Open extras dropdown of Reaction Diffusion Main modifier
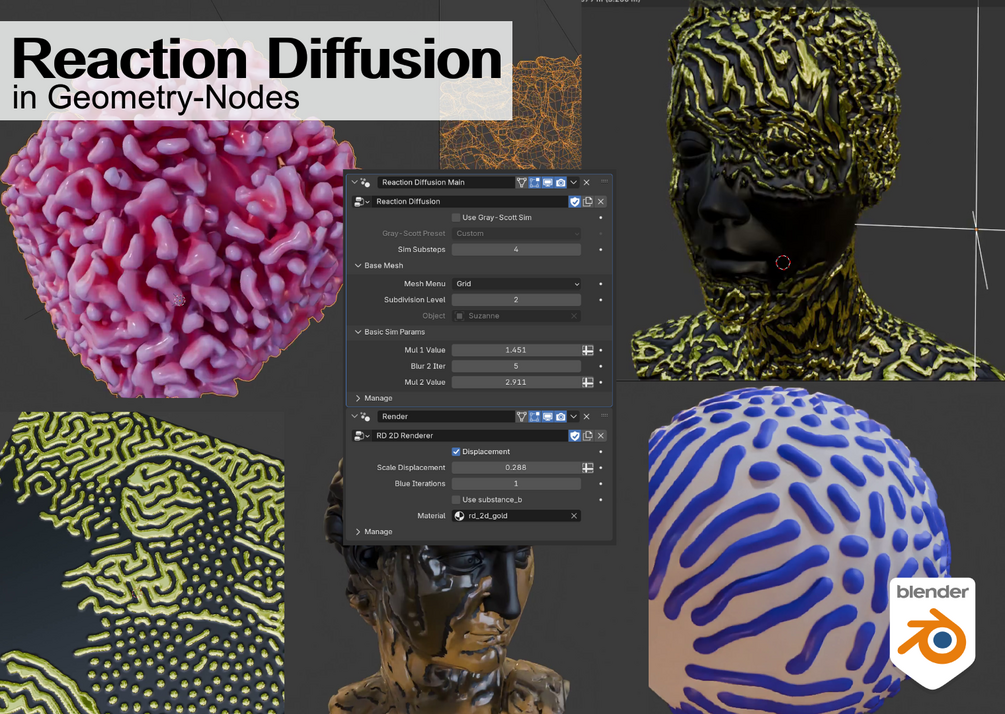1005x714 pixels. [x=574, y=183]
